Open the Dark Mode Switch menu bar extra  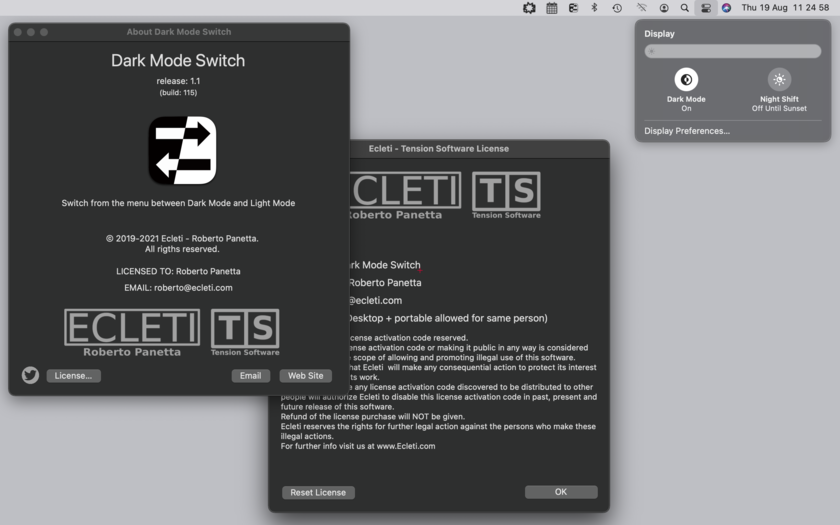pyautogui.click(x=573, y=8)
